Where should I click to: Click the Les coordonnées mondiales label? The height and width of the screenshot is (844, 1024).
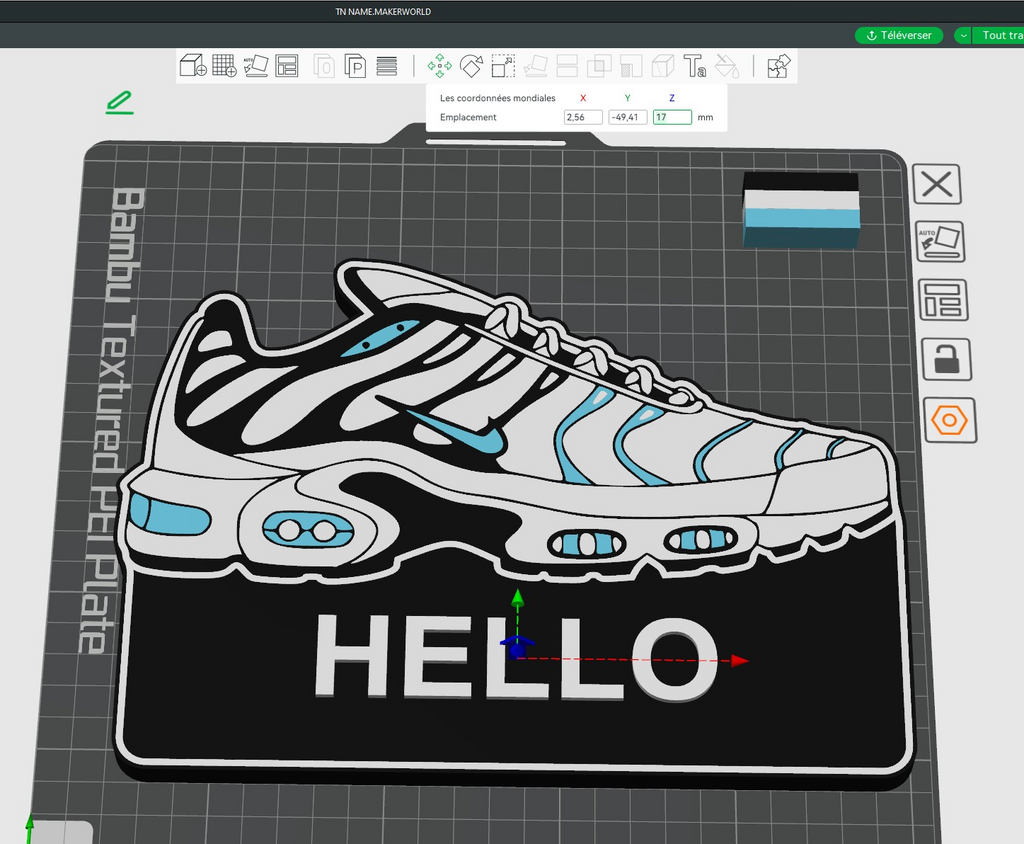[498, 98]
